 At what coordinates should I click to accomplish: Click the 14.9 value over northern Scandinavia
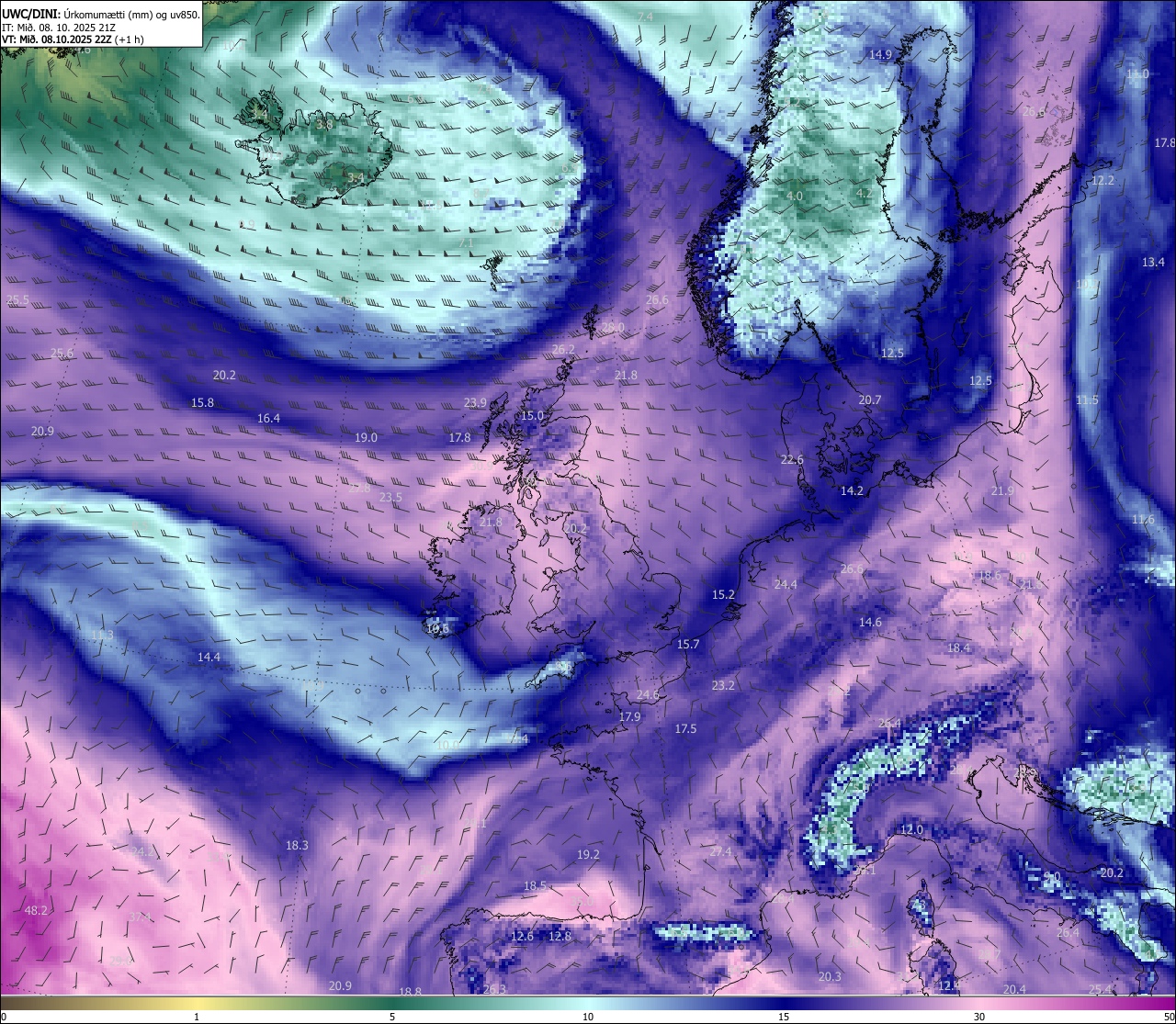880,55
